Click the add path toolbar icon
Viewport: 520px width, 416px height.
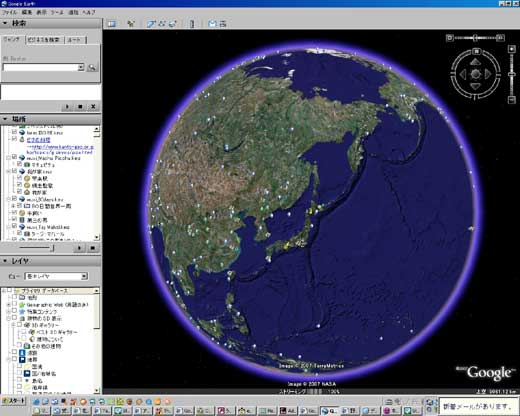tap(162, 24)
